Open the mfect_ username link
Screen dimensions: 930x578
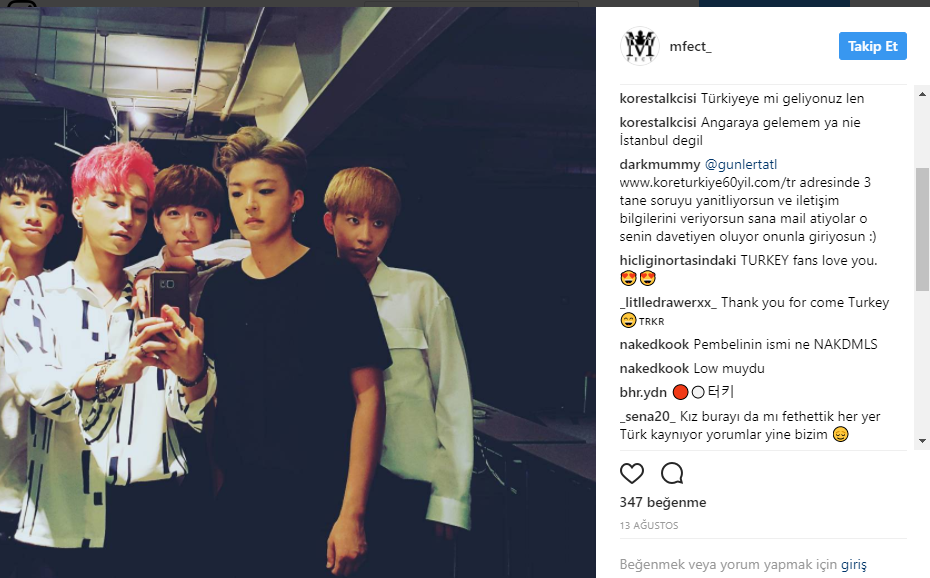click(x=690, y=46)
